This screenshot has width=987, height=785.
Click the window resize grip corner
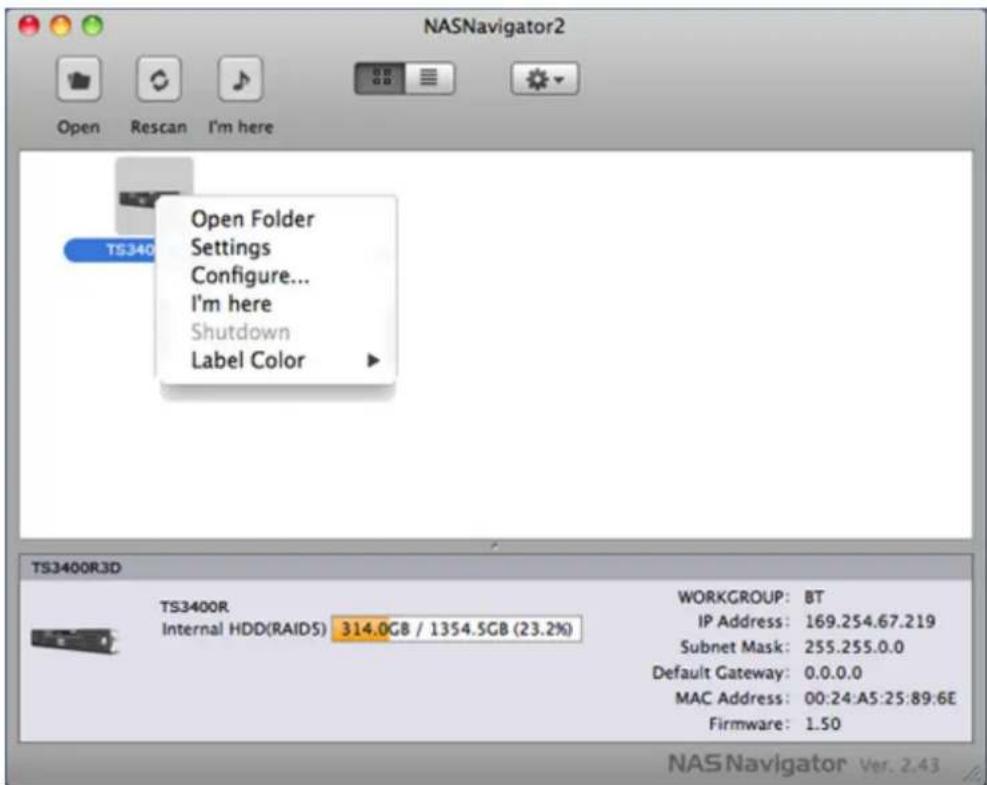[972, 772]
